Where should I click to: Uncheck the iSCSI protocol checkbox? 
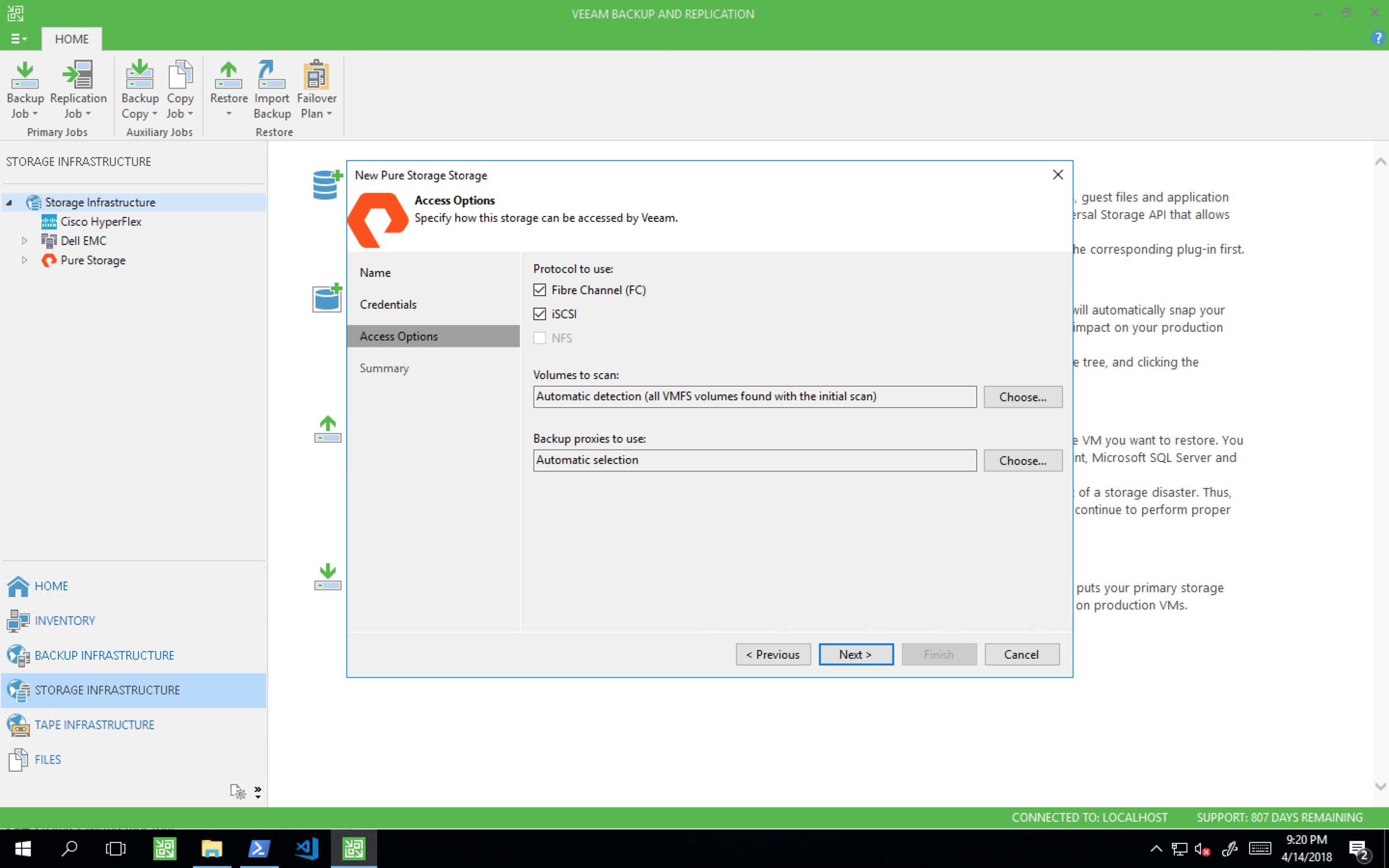pyautogui.click(x=540, y=314)
